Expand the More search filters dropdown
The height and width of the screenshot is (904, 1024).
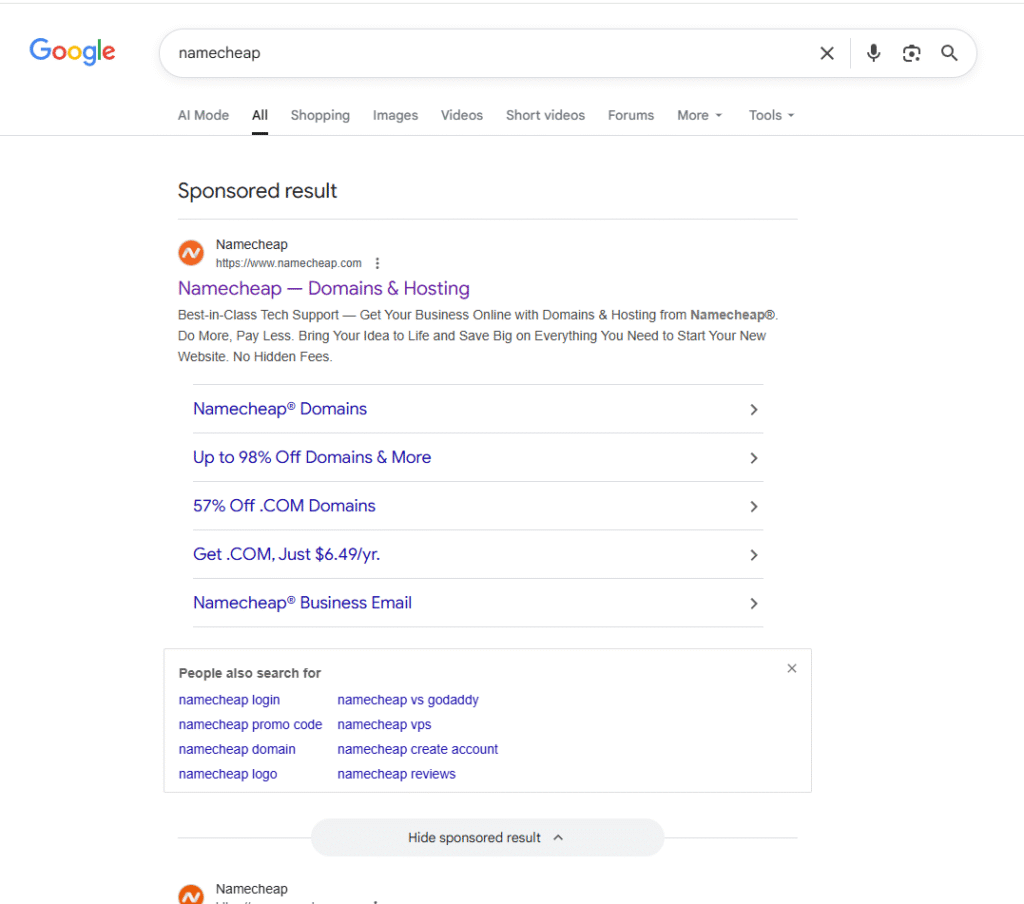[x=699, y=115]
